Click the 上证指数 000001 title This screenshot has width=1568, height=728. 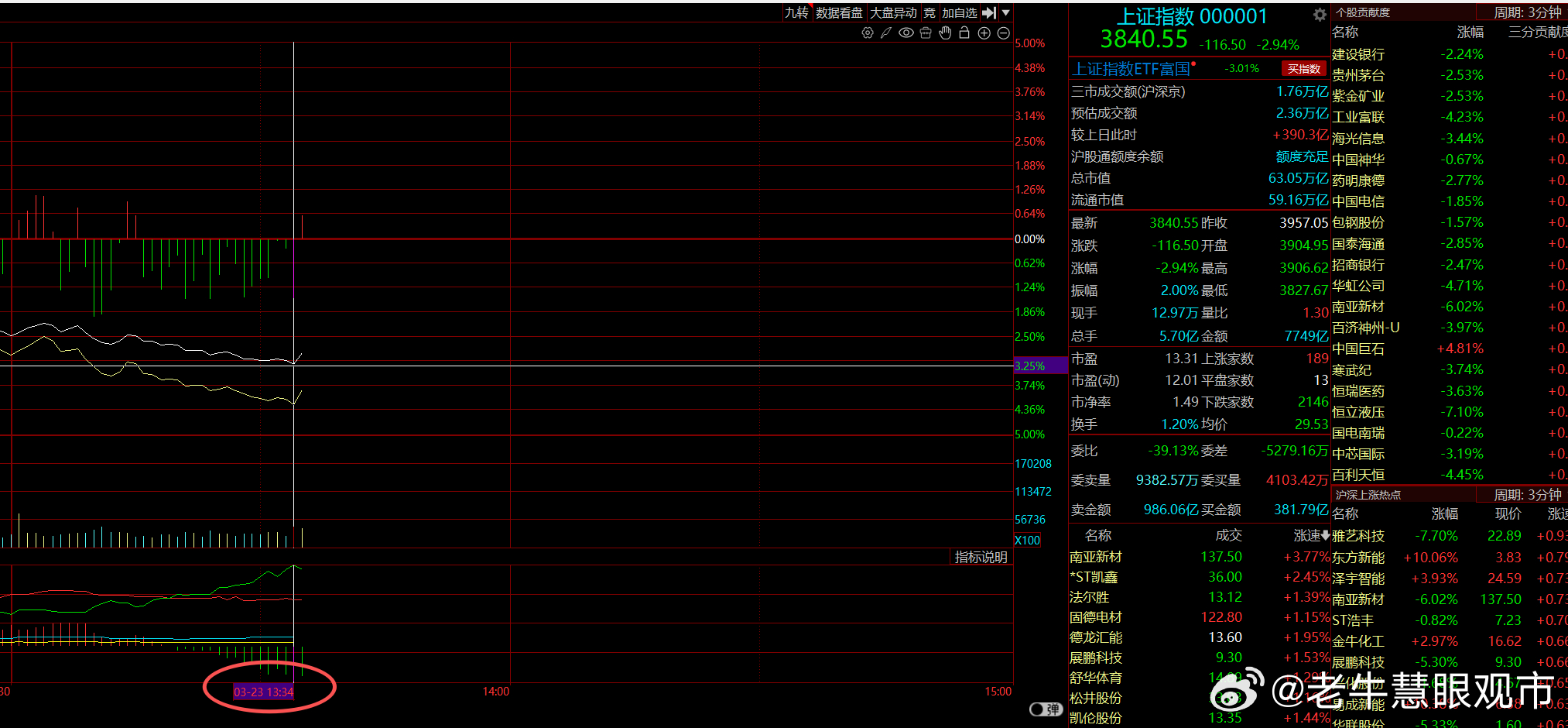(1193, 16)
